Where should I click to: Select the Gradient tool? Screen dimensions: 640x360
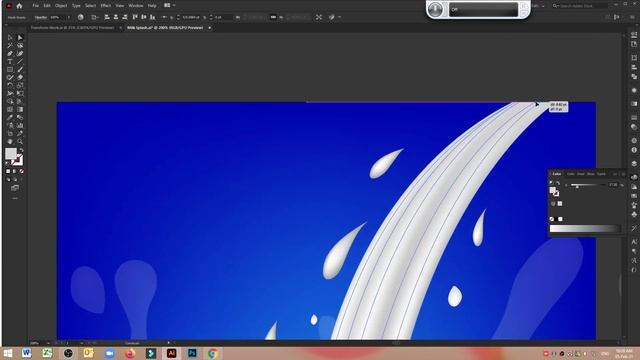click(x=20, y=109)
